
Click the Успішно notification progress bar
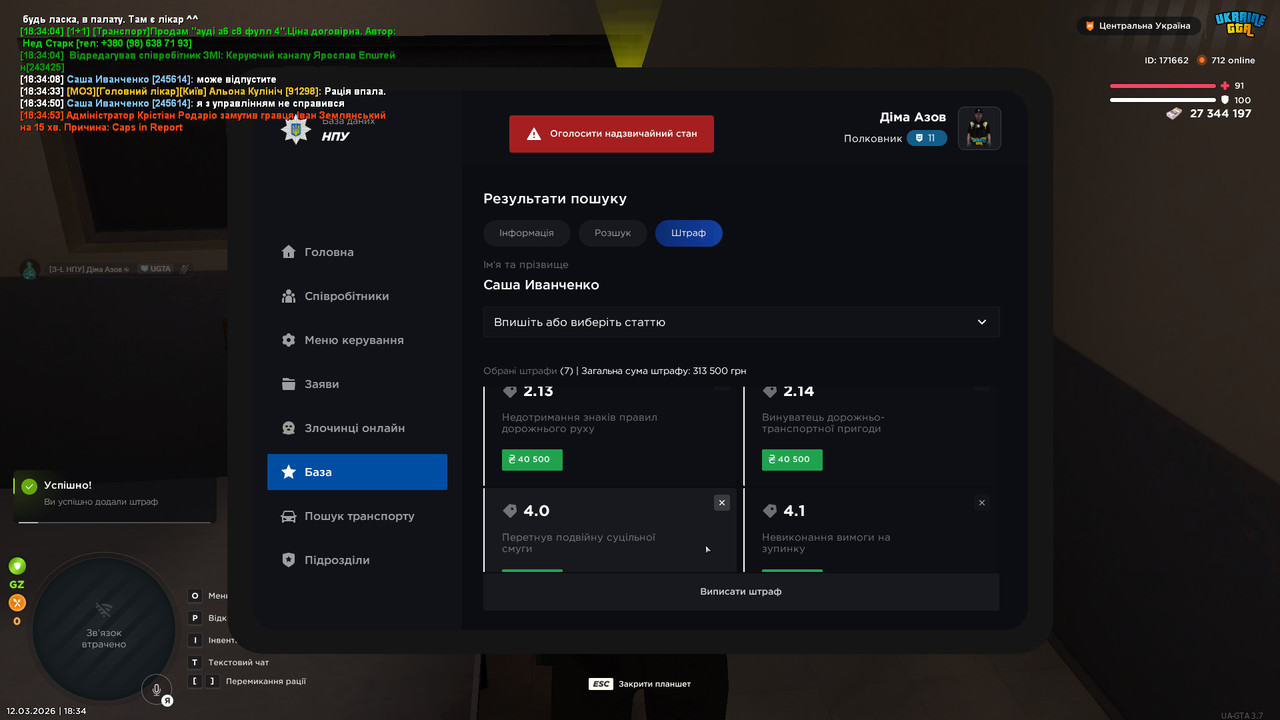click(116, 522)
